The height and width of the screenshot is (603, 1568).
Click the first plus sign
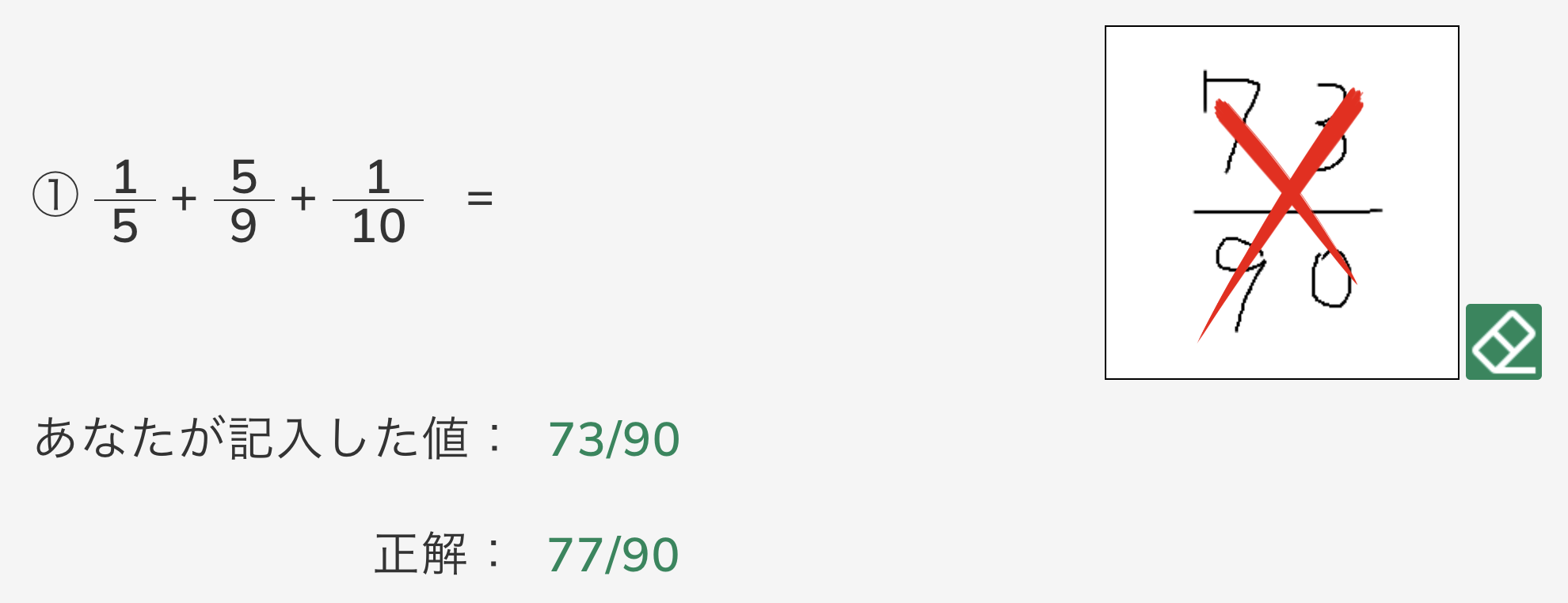pos(184,199)
